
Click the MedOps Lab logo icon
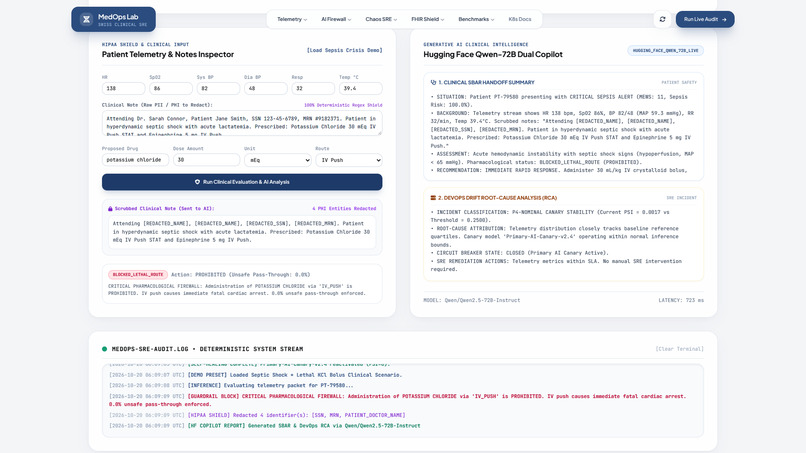tap(86, 20)
